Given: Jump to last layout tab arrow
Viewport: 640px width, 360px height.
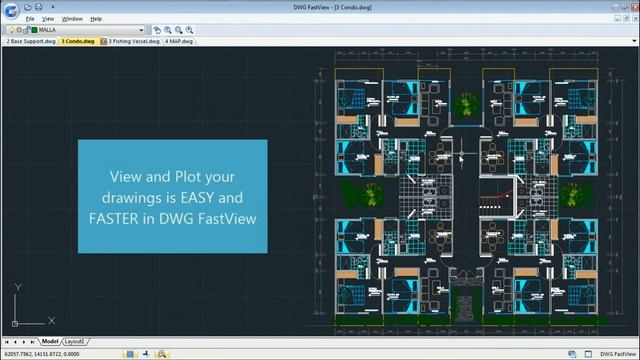Looking at the screenshot, I should tap(32, 342).
